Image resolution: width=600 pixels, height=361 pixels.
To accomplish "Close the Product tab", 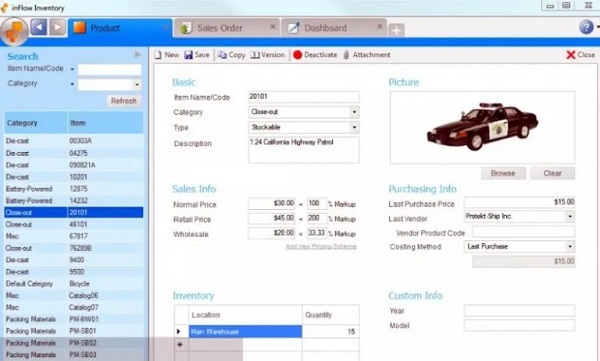I will [x=165, y=27].
